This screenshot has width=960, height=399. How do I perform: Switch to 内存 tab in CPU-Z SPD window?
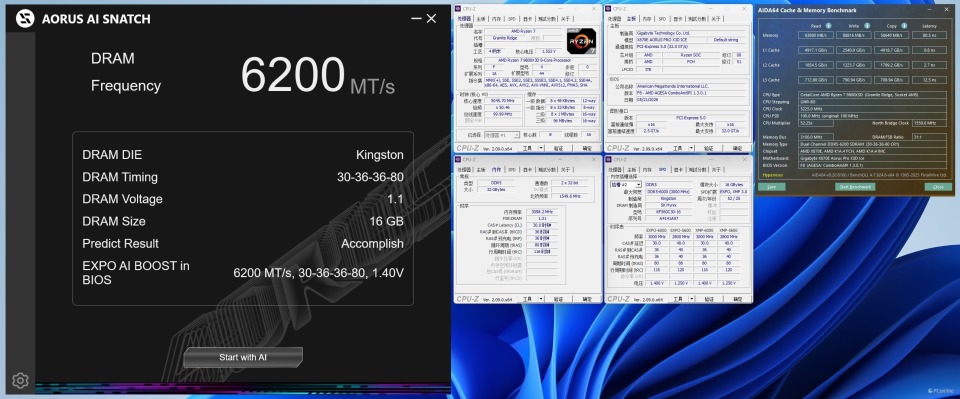tap(647, 170)
